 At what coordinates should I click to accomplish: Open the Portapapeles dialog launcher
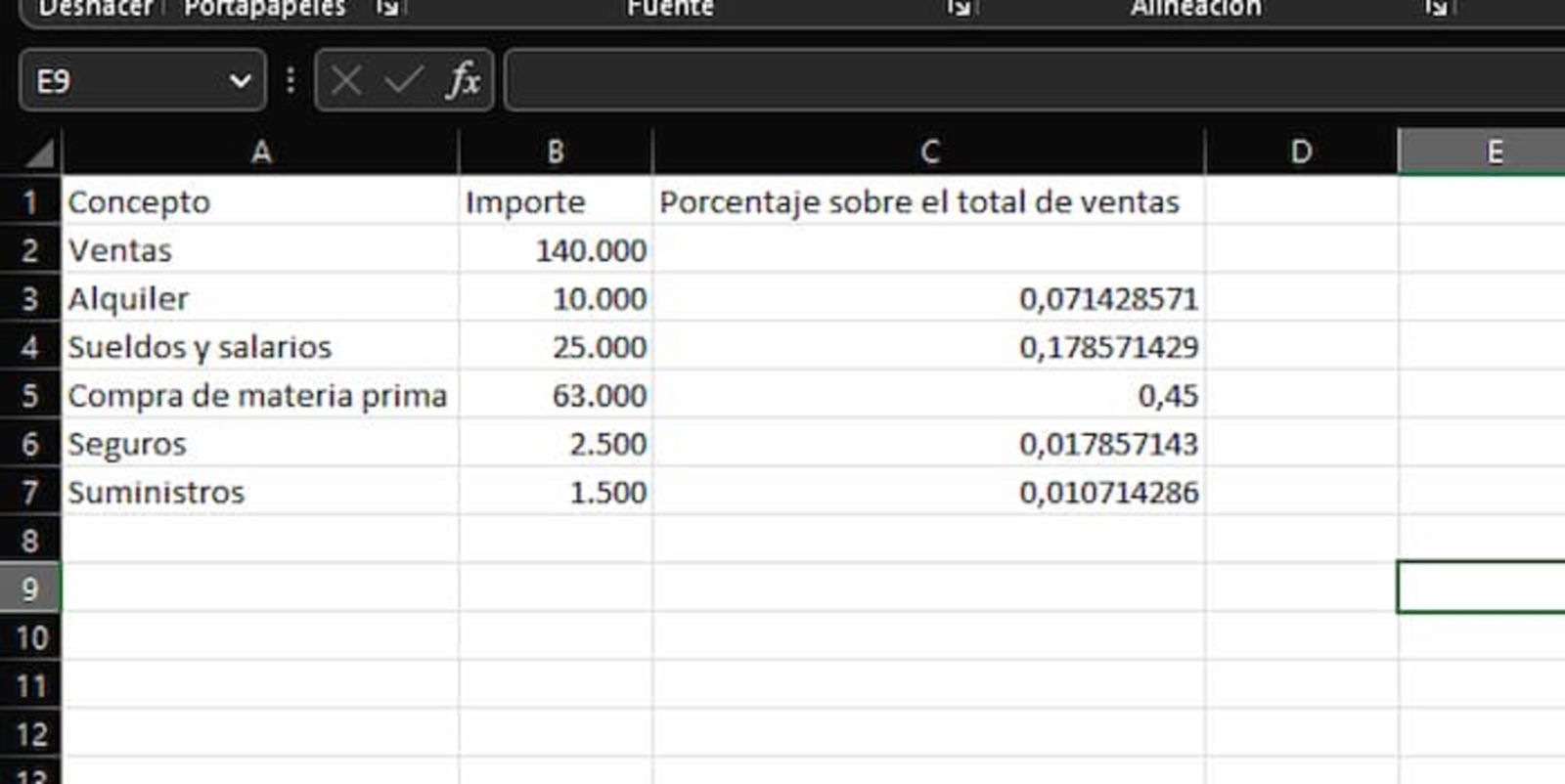[x=388, y=9]
